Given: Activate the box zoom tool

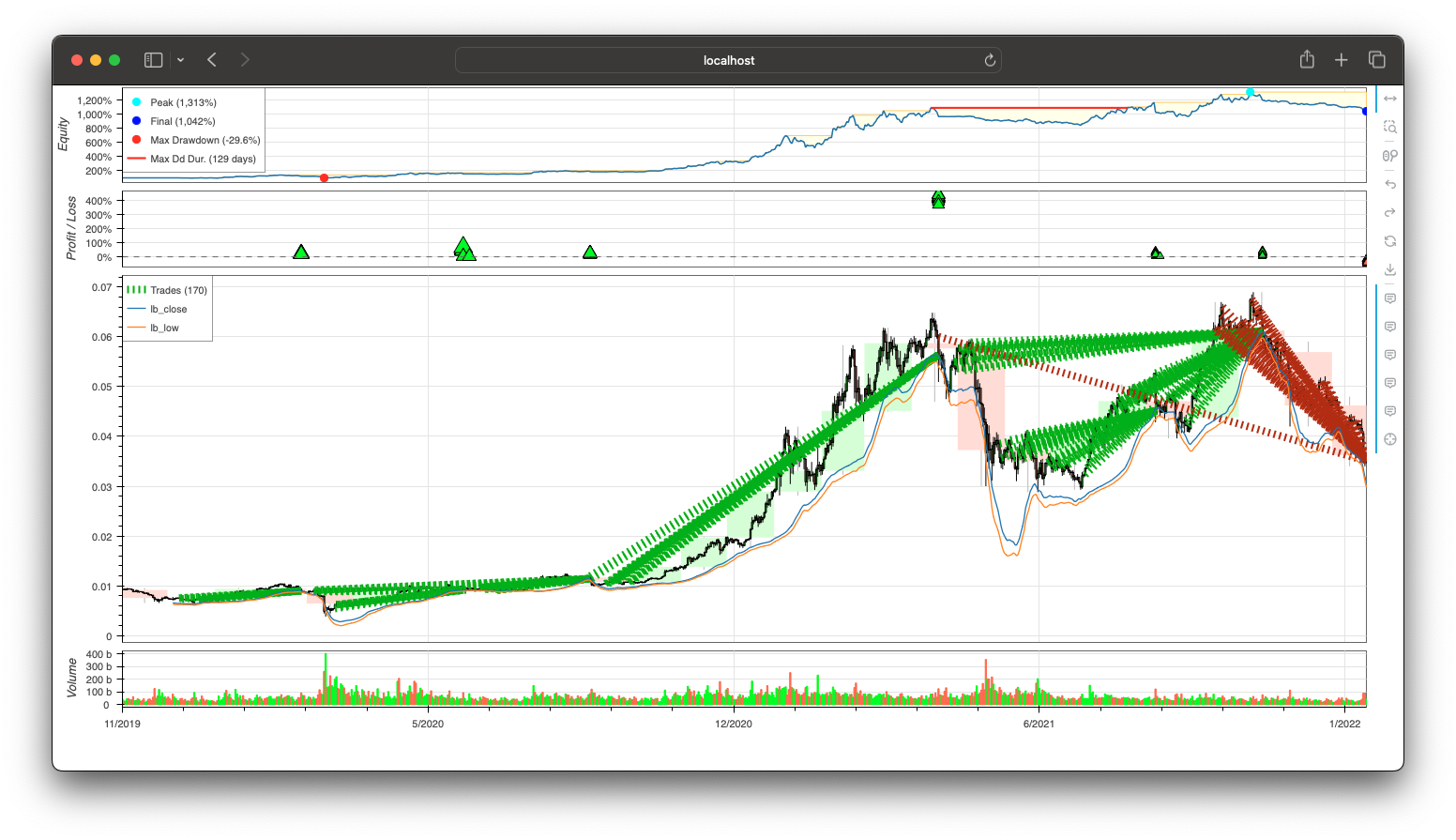Looking at the screenshot, I should [1390, 127].
